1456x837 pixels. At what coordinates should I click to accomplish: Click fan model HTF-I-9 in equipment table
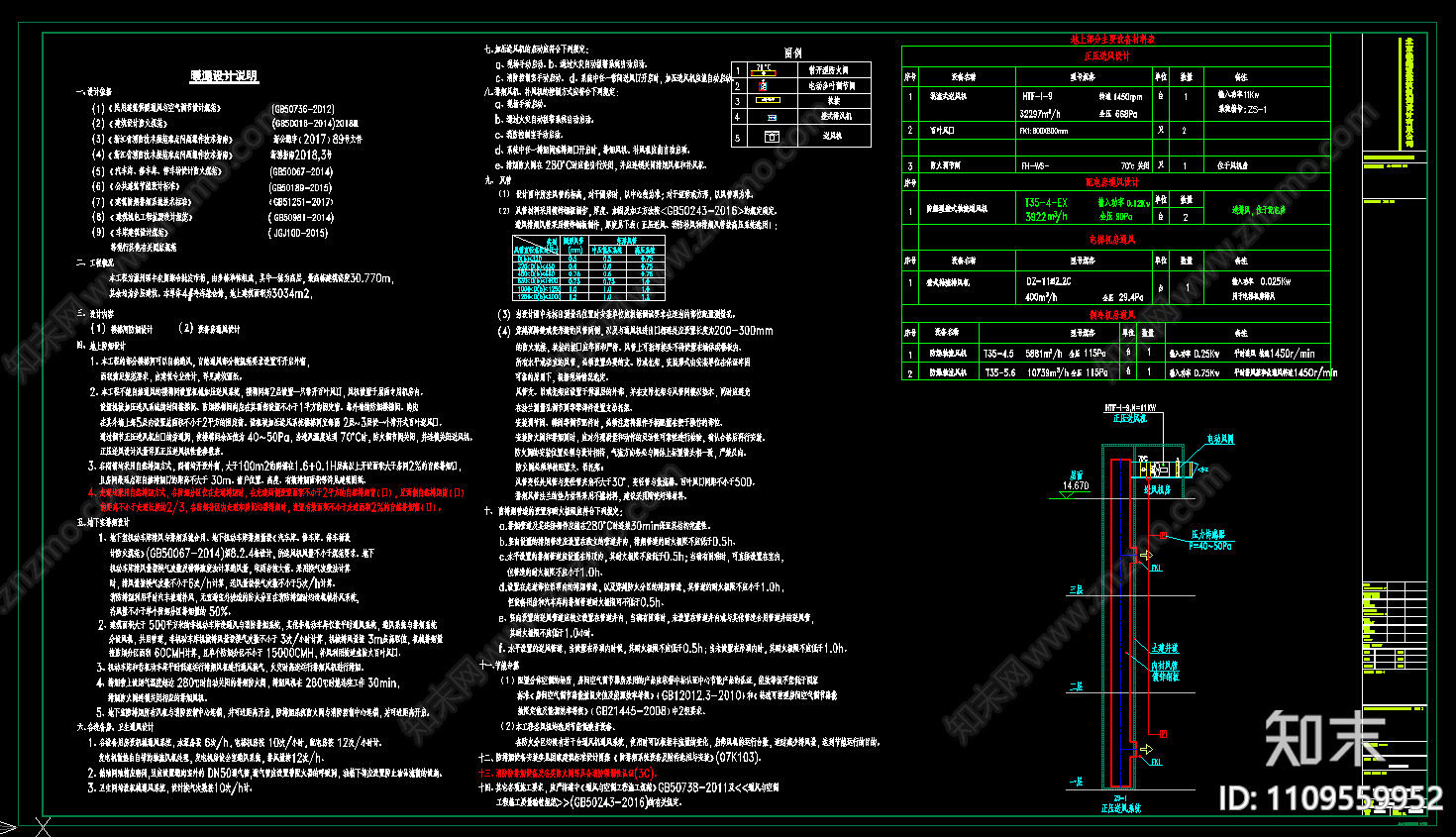click(1037, 97)
